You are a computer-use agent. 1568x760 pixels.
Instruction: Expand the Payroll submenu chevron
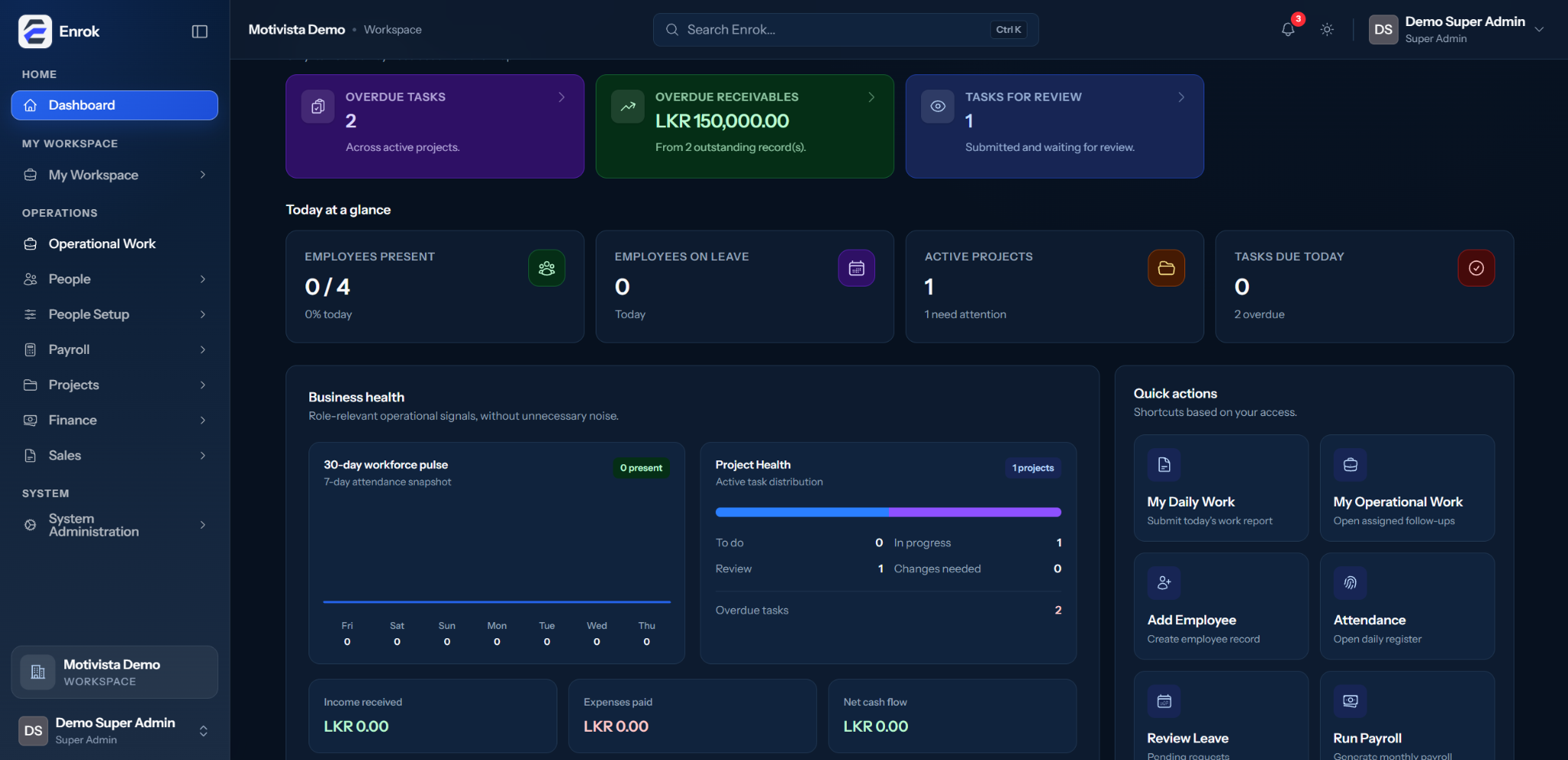[203, 349]
